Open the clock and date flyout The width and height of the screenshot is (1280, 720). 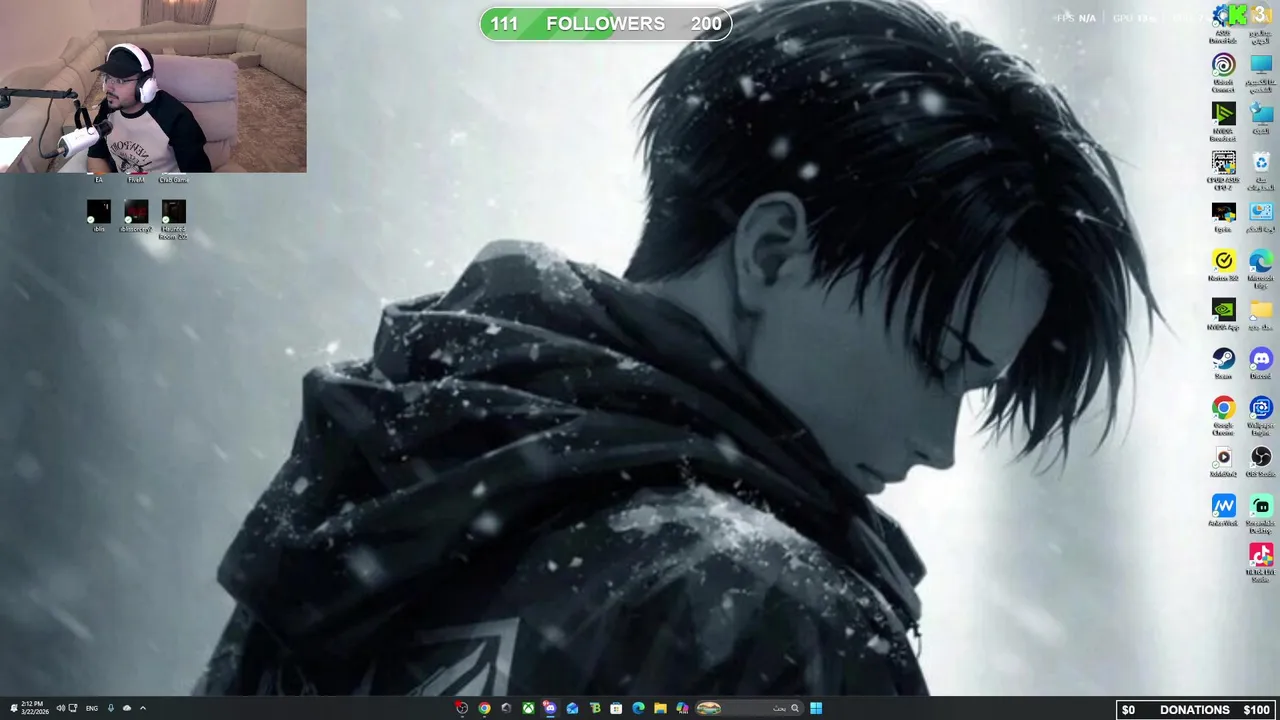tap(35, 708)
